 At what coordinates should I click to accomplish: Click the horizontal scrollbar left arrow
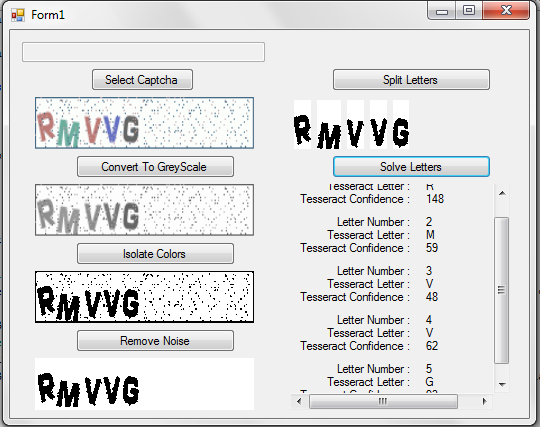click(299, 402)
